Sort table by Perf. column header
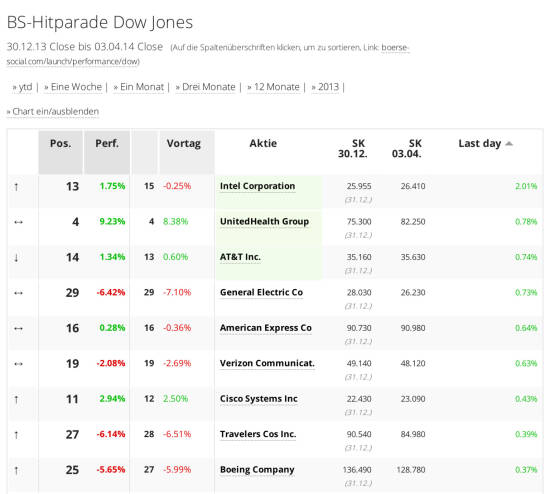Screen dimensions: 550x494 click(x=107, y=143)
